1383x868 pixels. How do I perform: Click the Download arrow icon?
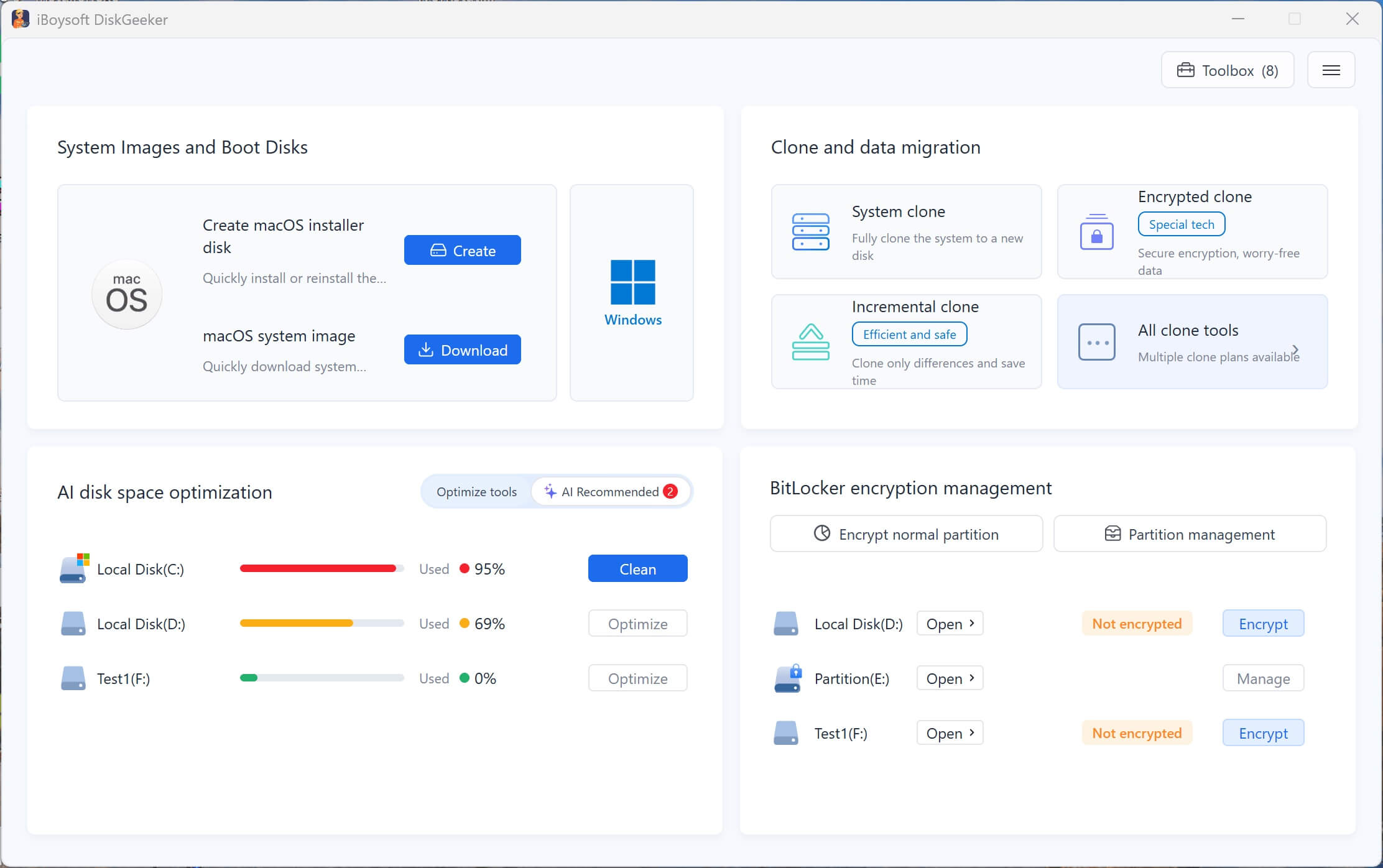click(426, 349)
